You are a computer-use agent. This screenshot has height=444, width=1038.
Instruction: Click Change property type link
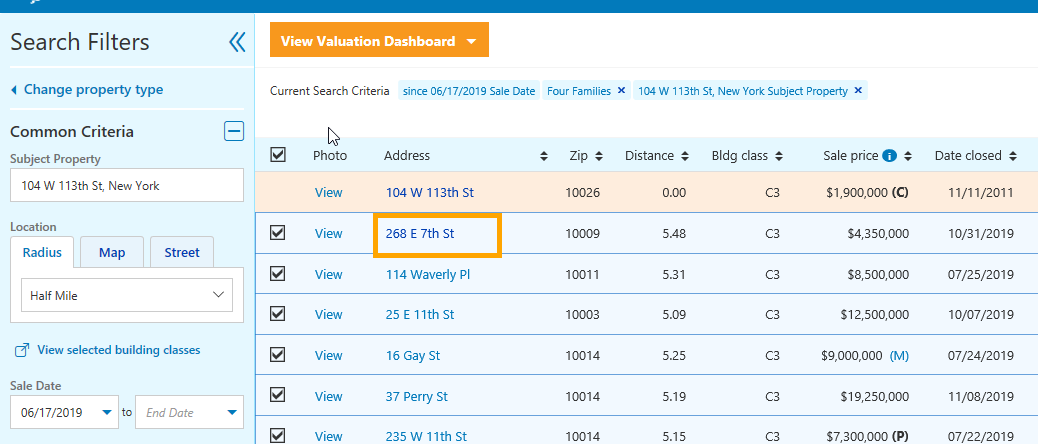(x=93, y=89)
